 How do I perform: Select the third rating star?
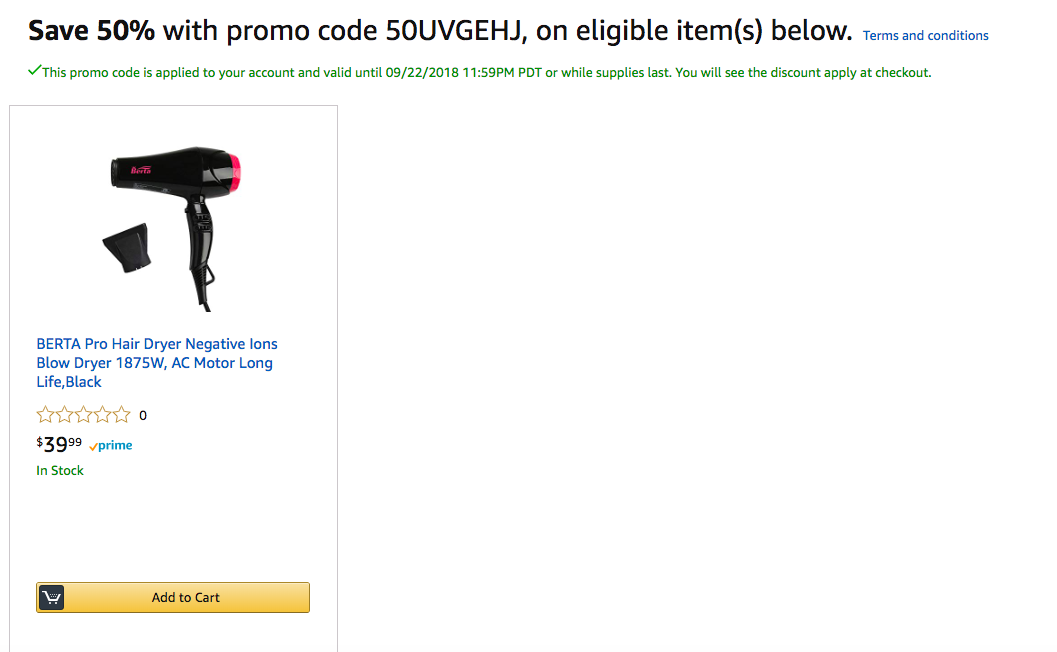83,415
